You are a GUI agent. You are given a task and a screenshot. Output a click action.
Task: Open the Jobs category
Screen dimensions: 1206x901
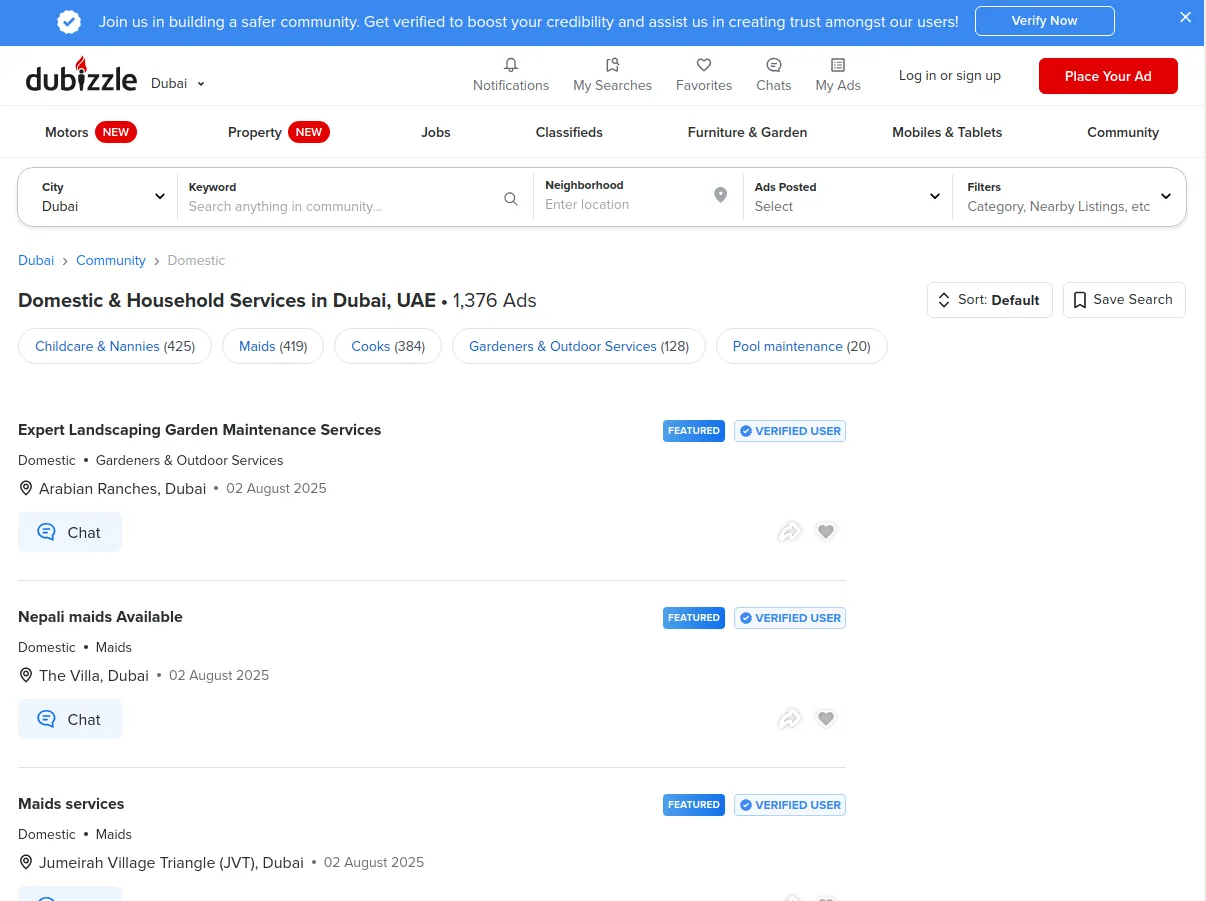(x=436, y=132)
